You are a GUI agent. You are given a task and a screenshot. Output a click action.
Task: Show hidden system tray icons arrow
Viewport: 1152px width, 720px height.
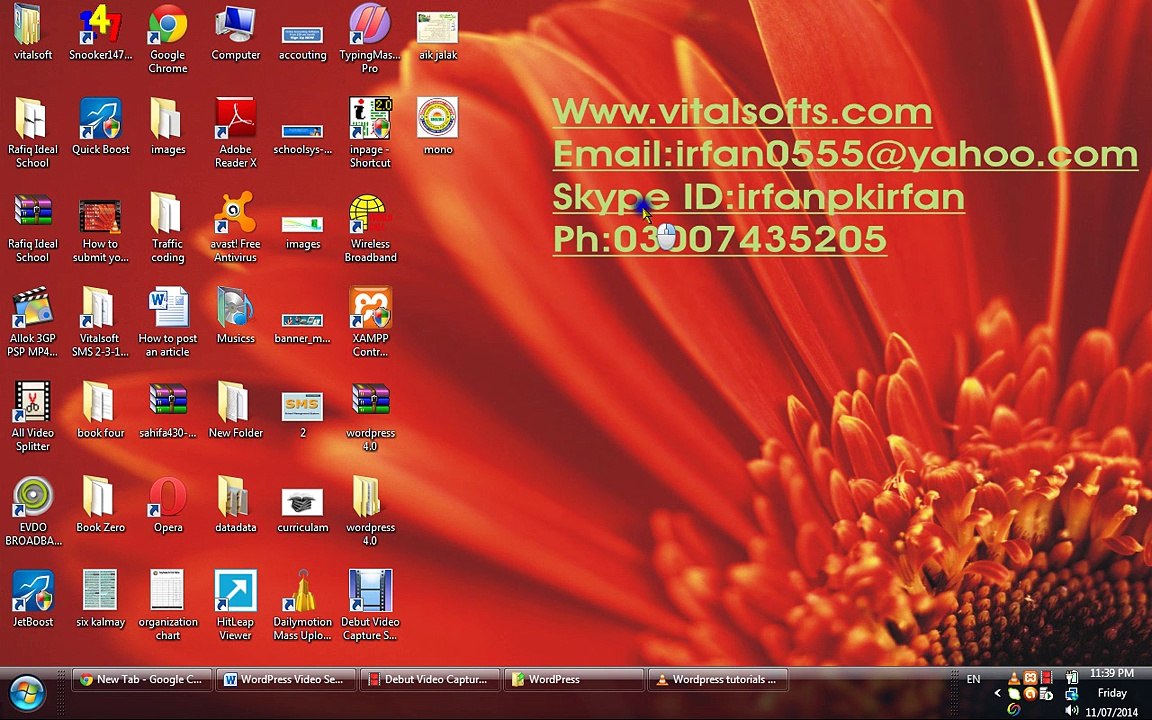point(997,693)
